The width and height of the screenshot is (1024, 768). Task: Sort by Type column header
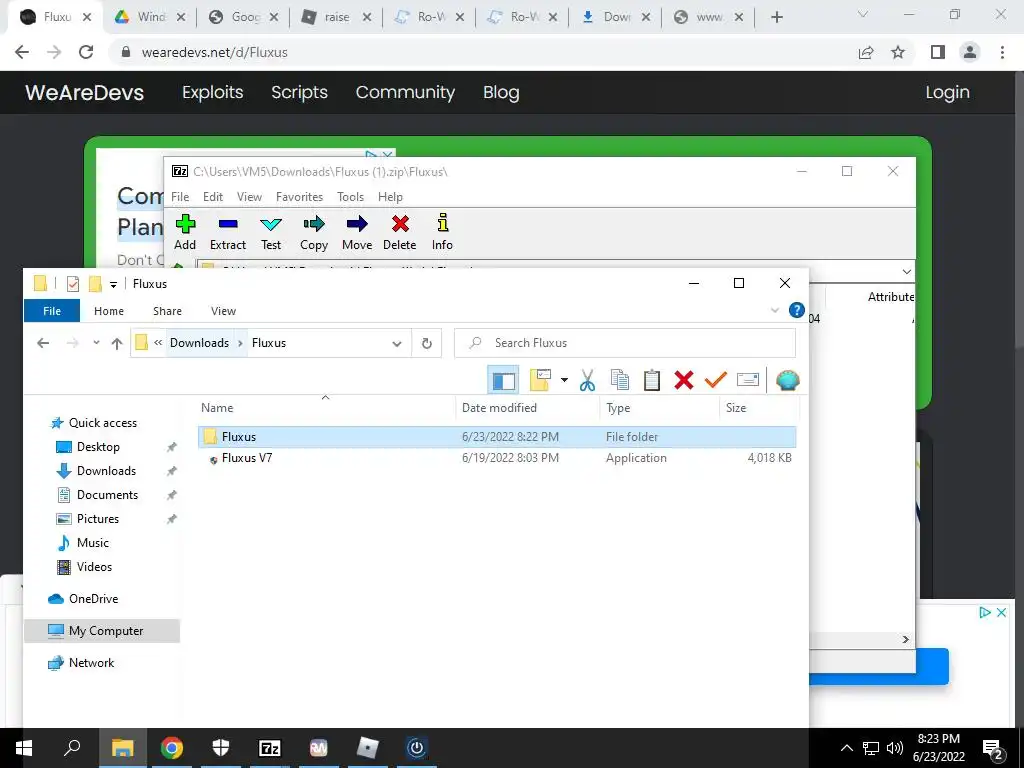pos(659,408)
